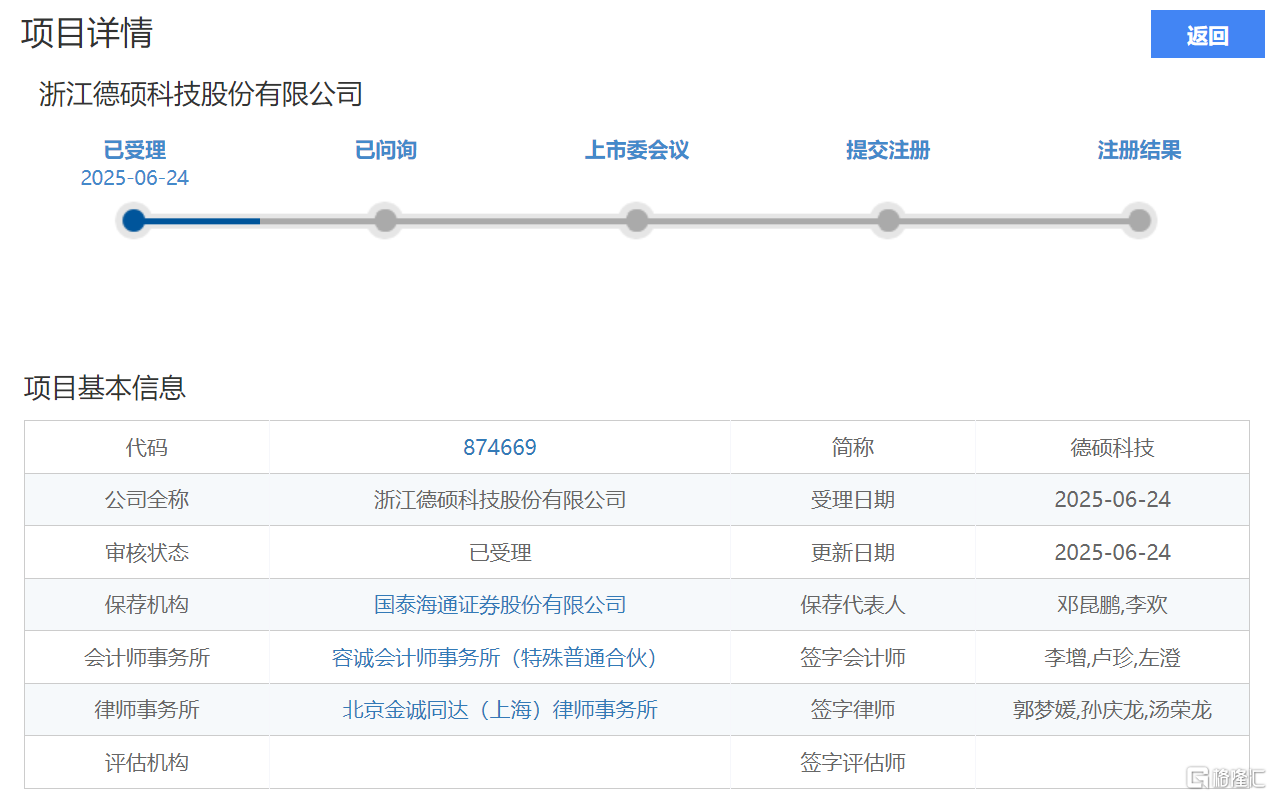Click the 签字评估师 label cell
Screen dimensions: 1273x797
click(853, 763)
